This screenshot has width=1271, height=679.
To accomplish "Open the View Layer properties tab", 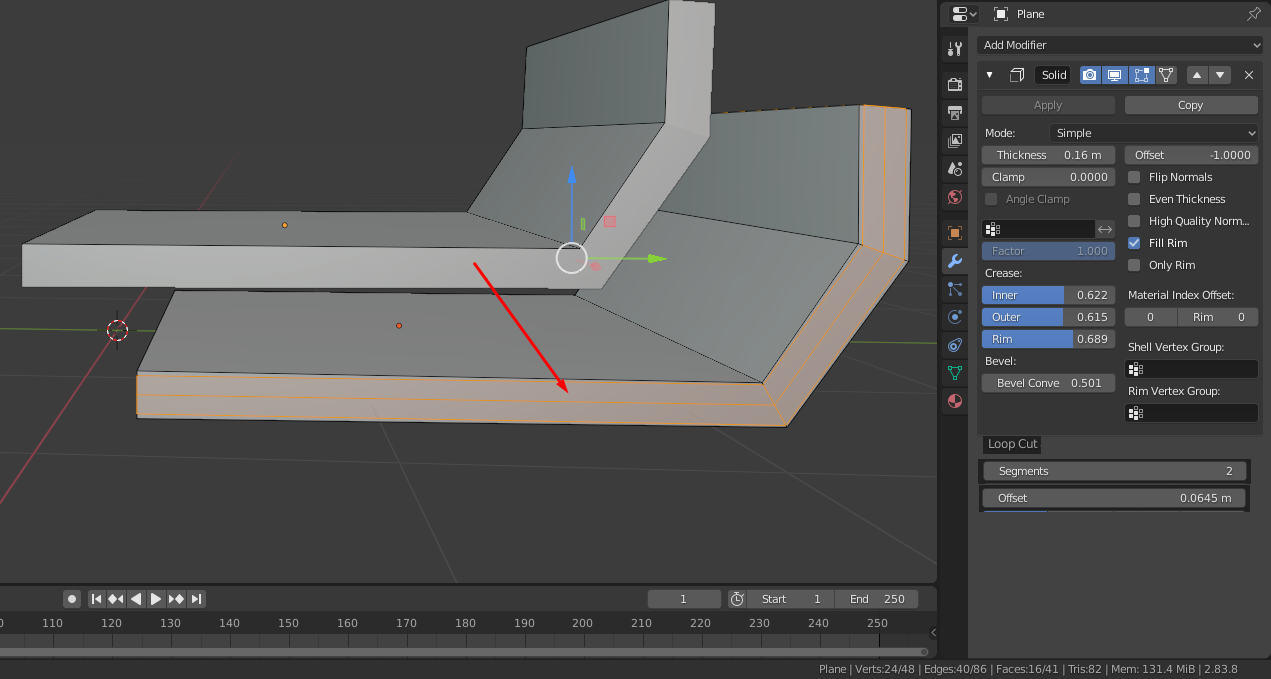I will [x=955, y=141].
